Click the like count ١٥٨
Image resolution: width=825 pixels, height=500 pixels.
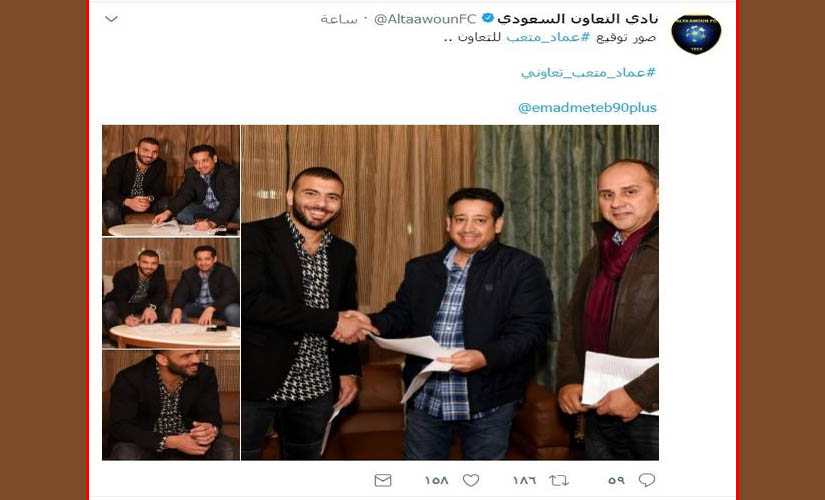point(436,481)
